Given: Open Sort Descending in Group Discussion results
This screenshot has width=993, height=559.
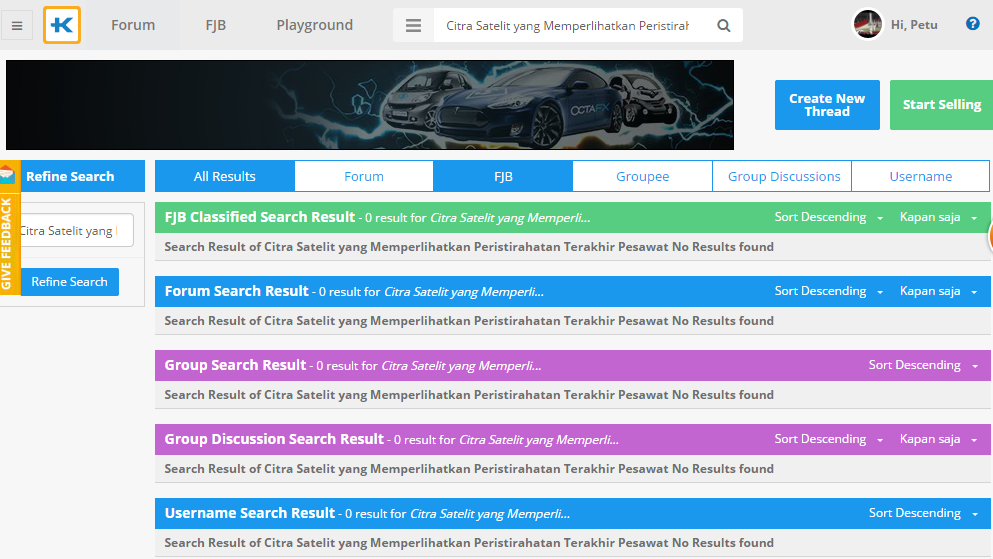Looking at the screenshot, I should point(828,439).
